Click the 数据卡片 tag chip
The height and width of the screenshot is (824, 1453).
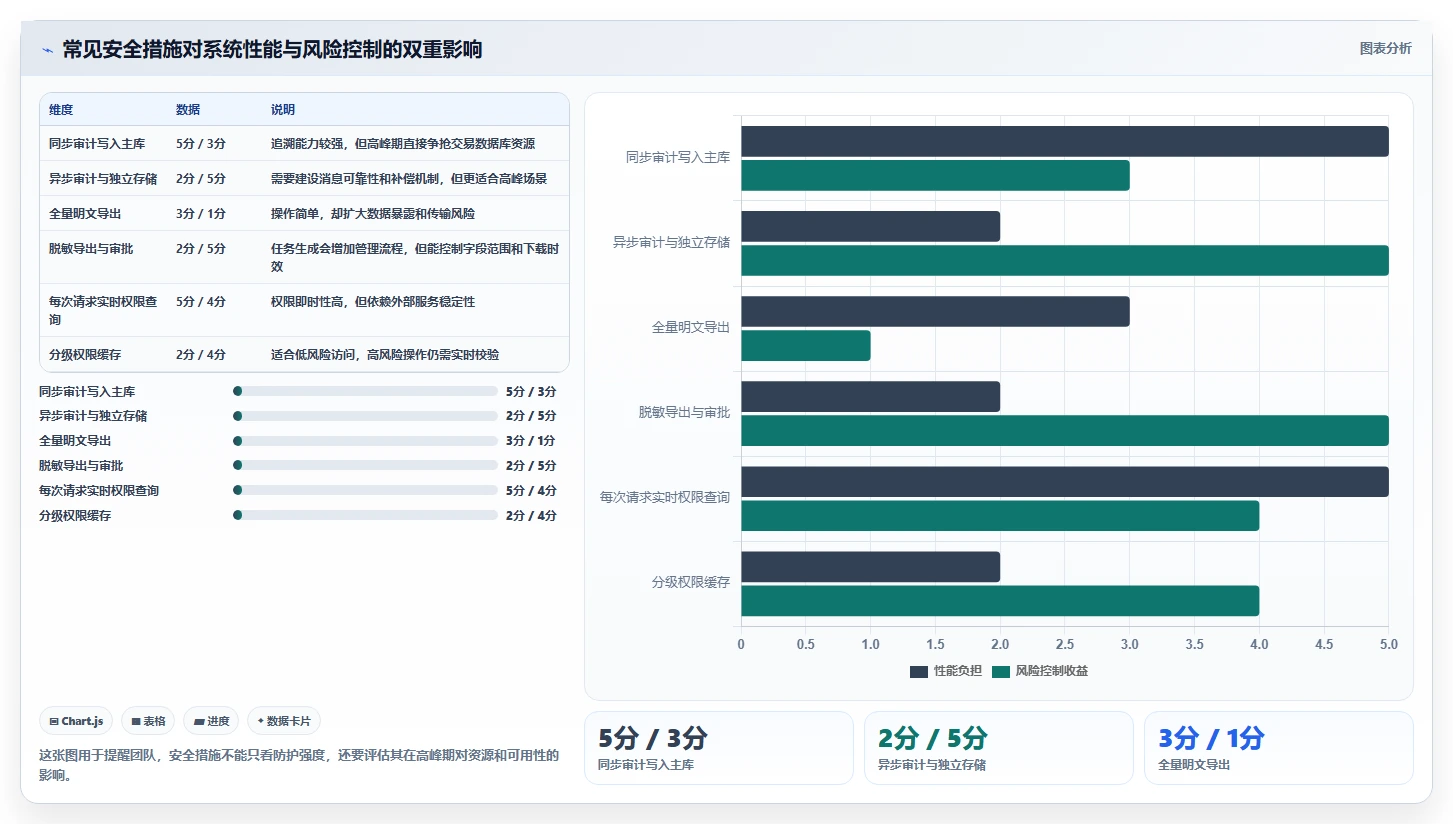coord(284,721)
